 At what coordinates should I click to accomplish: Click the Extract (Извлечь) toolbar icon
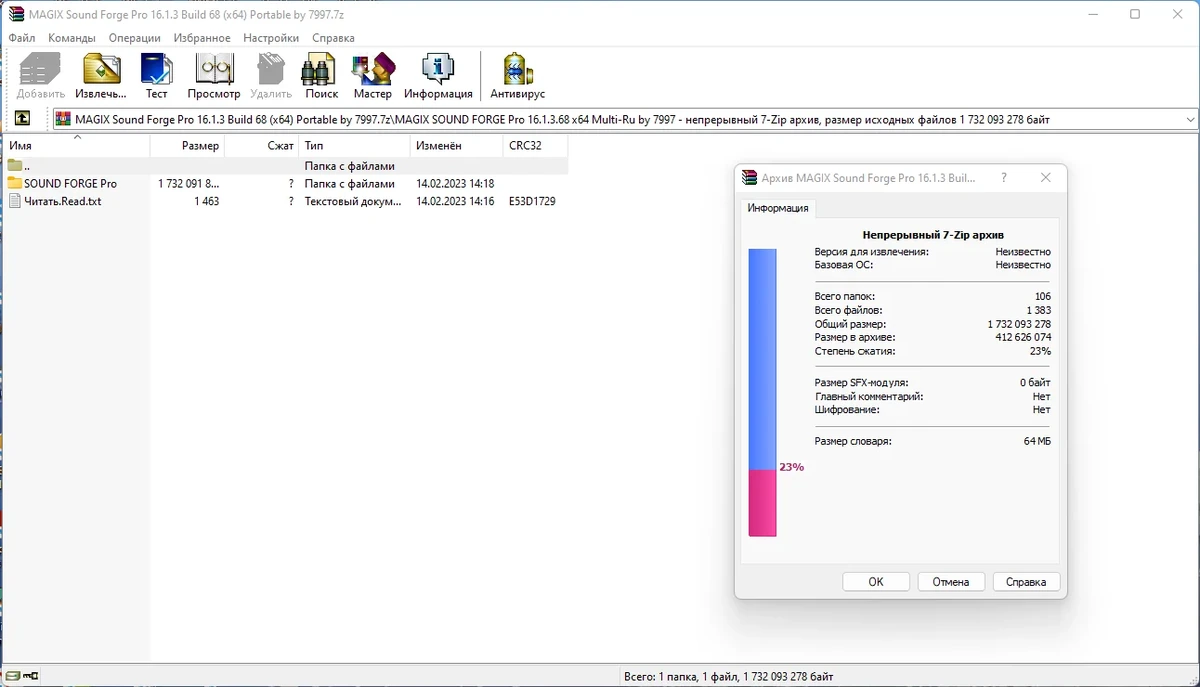click(101, 70)
